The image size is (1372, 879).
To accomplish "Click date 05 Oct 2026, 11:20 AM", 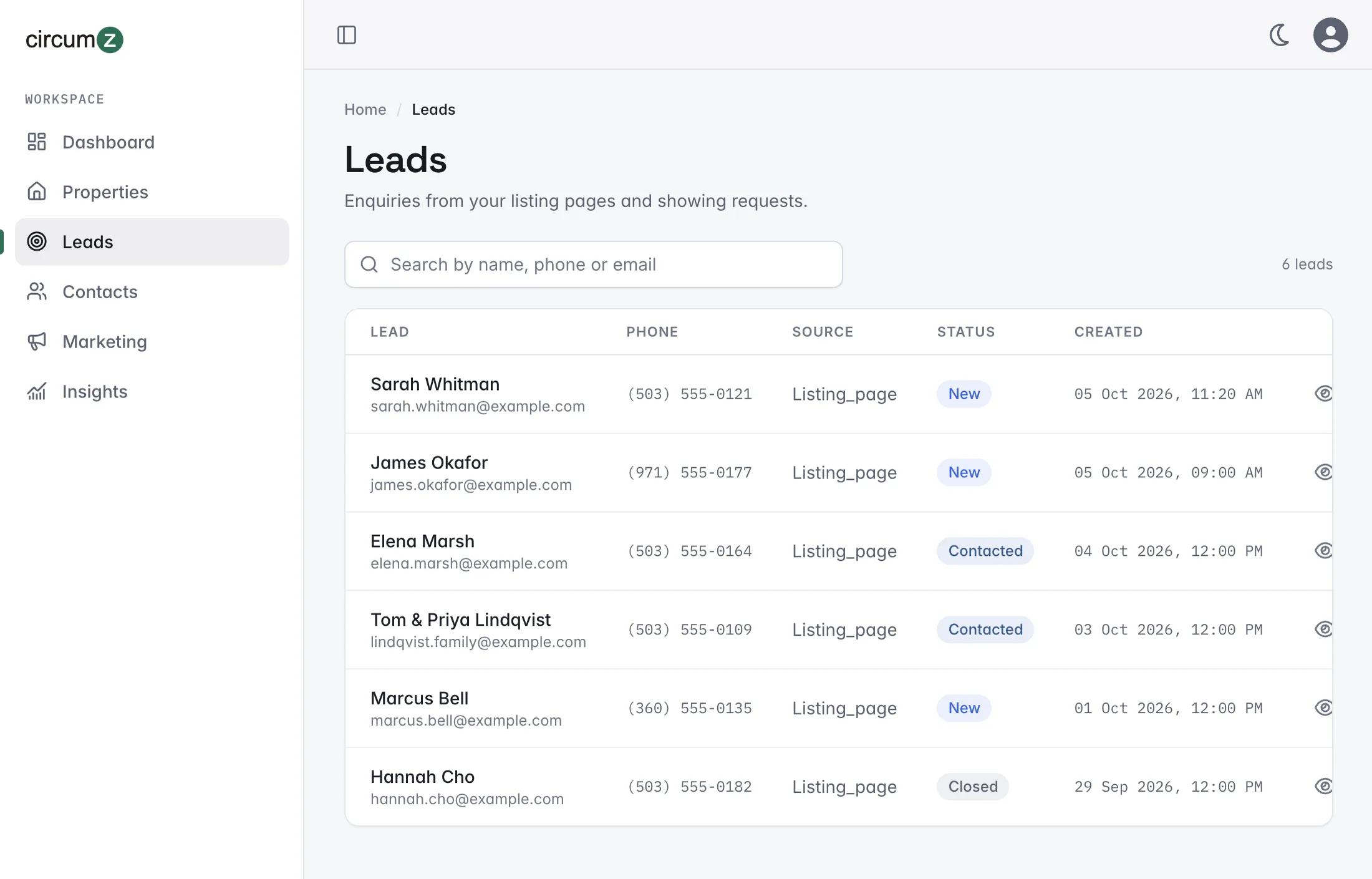I will (x=1168, y=394).
